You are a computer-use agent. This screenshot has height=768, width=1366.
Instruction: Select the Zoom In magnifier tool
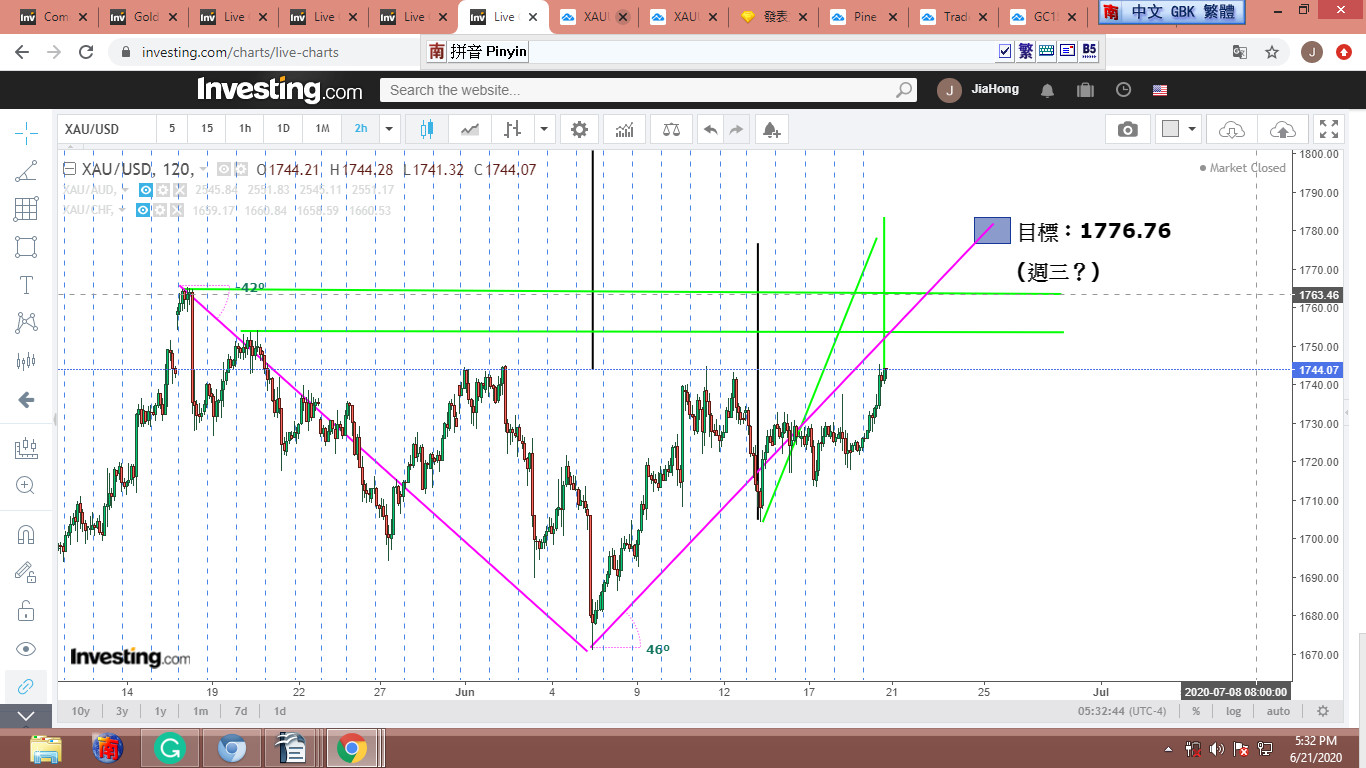click(26, 486)
